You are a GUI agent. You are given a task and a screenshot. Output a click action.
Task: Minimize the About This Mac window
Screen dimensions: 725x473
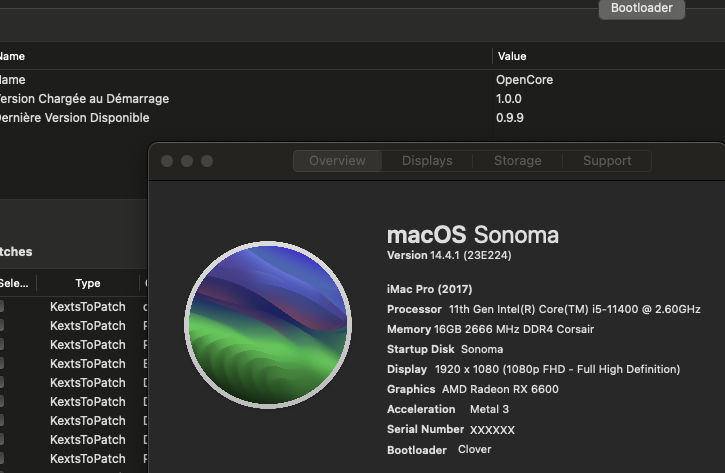pyautogui.click(x=187, y=161)
